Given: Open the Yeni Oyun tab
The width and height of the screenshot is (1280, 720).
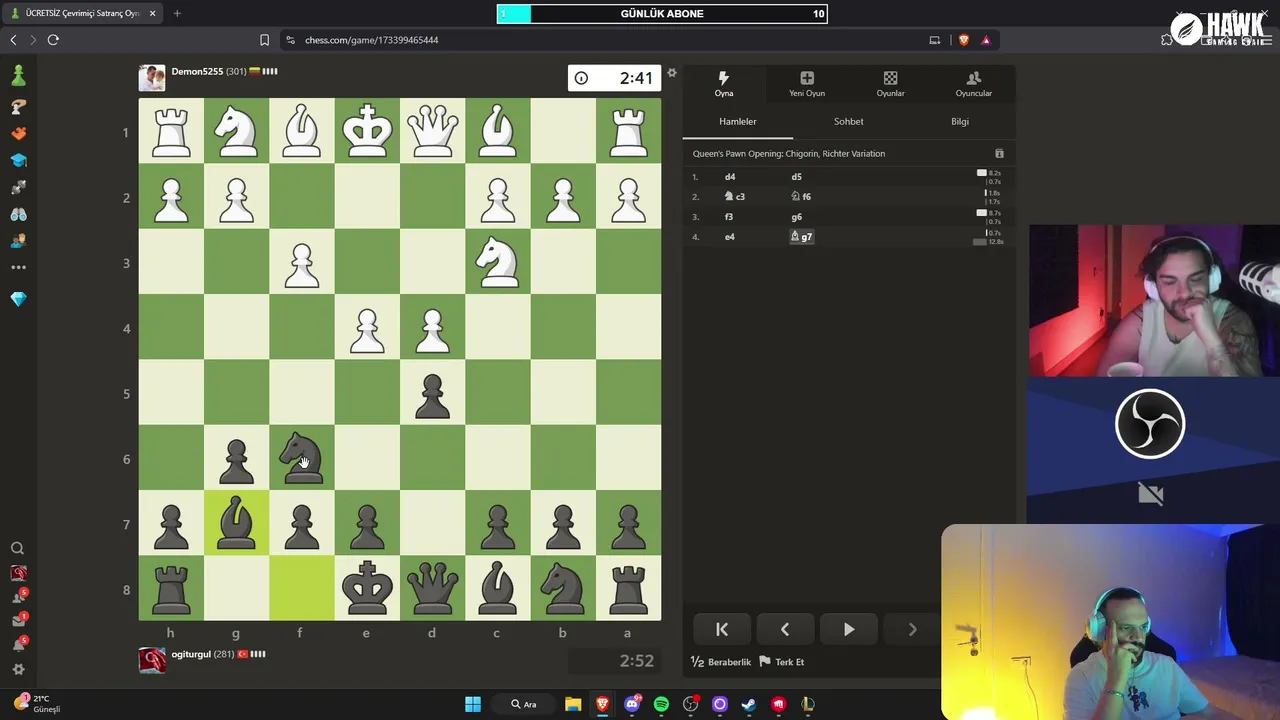Looking at the screenshot, I should coord(807,84).
